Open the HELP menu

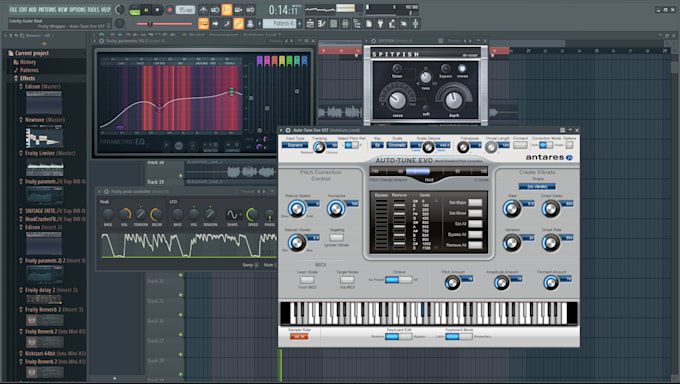tap(105, 9)
